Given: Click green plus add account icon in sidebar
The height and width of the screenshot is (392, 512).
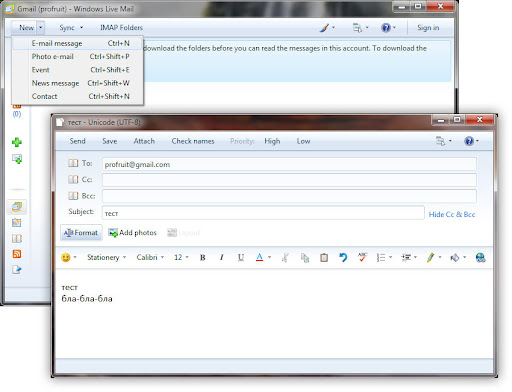Looking at the screenshot, I should click(x=17, y=142).
